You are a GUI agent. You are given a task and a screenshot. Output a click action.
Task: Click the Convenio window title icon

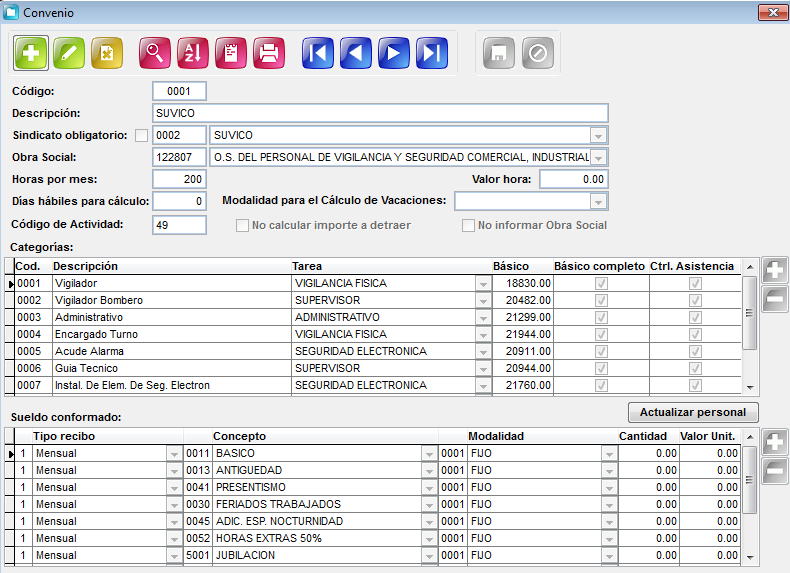[x=11, y=12]
